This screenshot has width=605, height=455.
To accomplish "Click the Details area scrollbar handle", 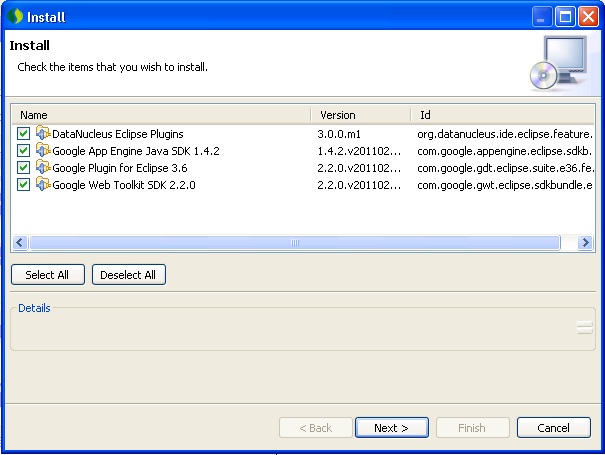I will (x=585, y=328).
